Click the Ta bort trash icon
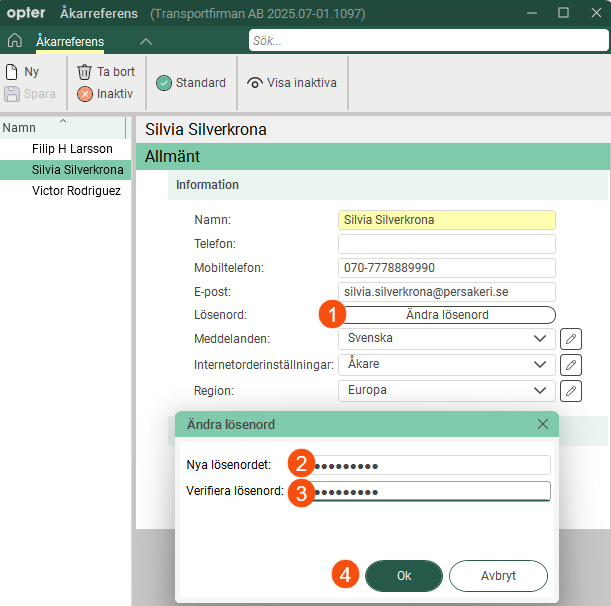 (x=85, y=72)
